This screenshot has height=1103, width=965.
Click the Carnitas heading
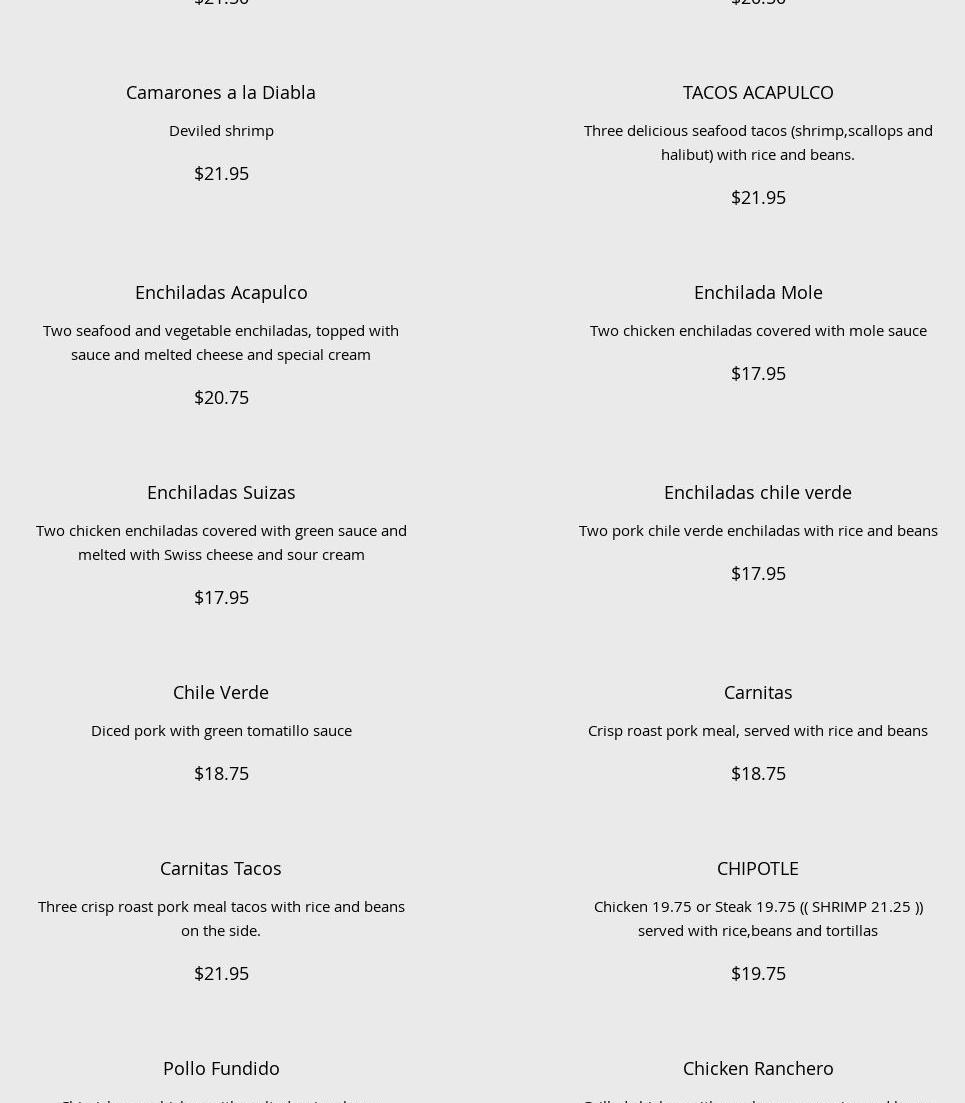[x=757, y=692]
